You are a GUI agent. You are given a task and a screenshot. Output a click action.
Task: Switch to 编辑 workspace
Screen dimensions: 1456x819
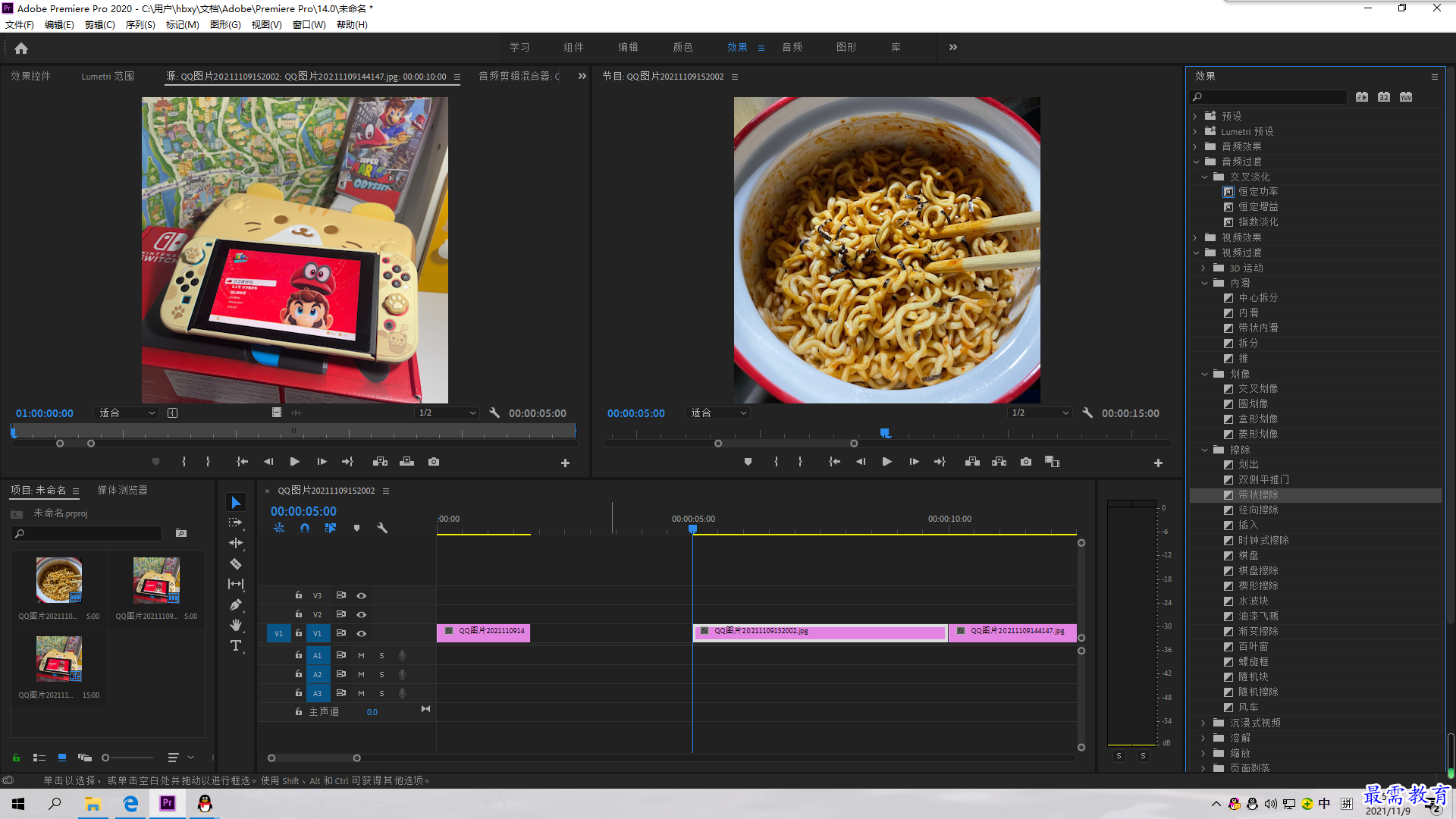[x=628, y=47]
